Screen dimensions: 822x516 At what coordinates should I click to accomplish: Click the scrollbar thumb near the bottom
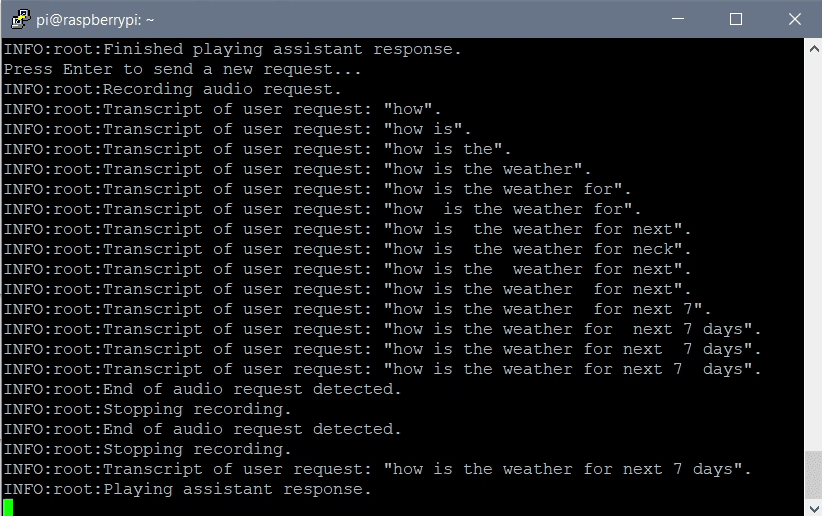812,473
